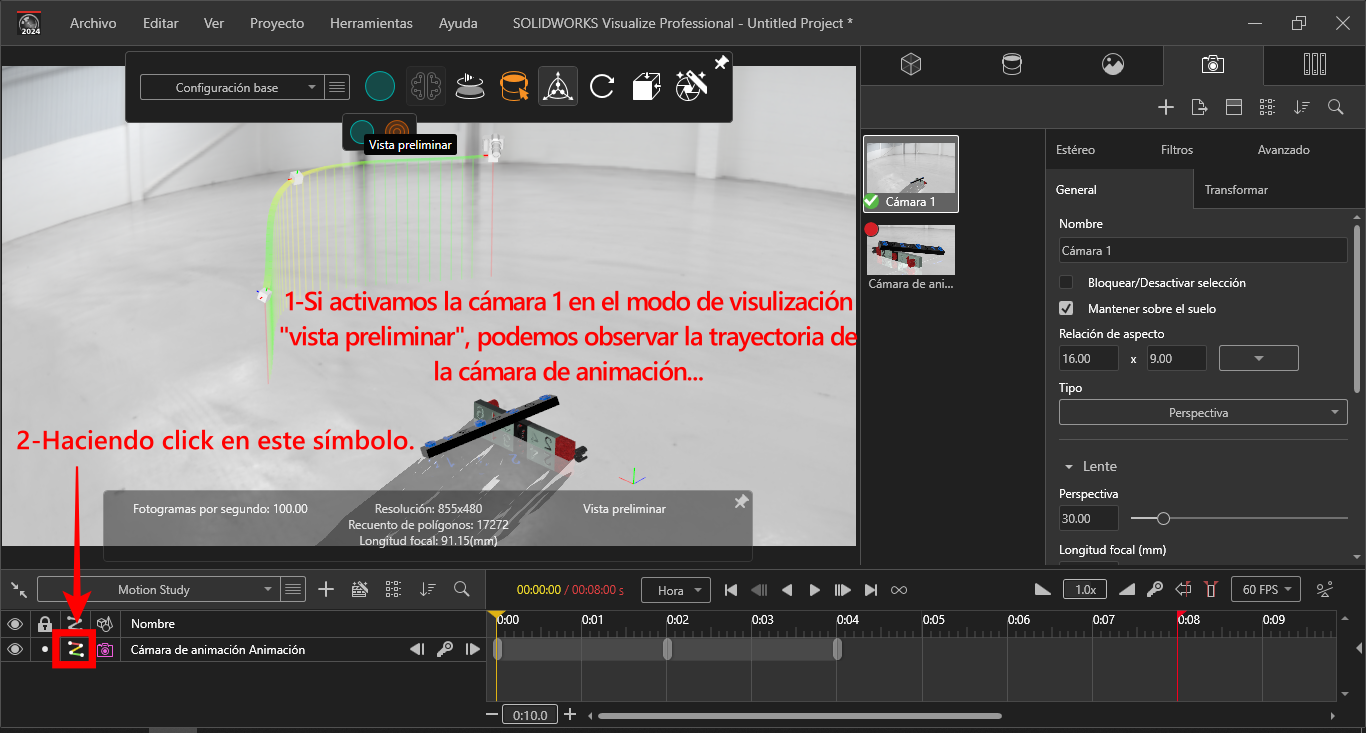Image resolution: width=1366 pixels, height=733 pixels.
Task: Open the Motion Study dropdown
Action: click(x=157, y=589)
